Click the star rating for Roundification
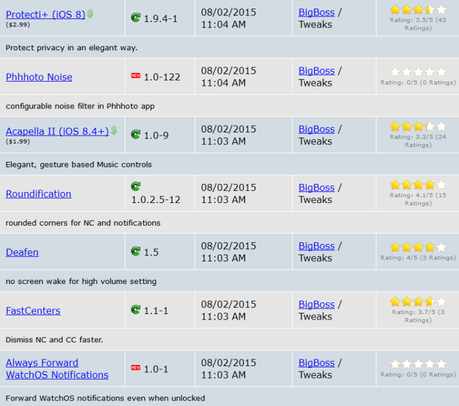459x406 pixels. [418, 184]
